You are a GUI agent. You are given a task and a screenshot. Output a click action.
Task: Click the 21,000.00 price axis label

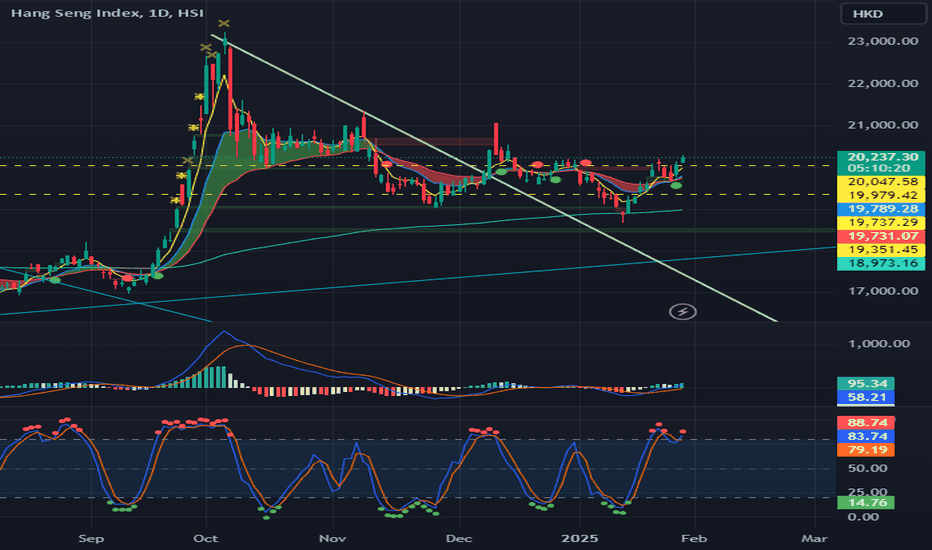(x=883, y=125)
